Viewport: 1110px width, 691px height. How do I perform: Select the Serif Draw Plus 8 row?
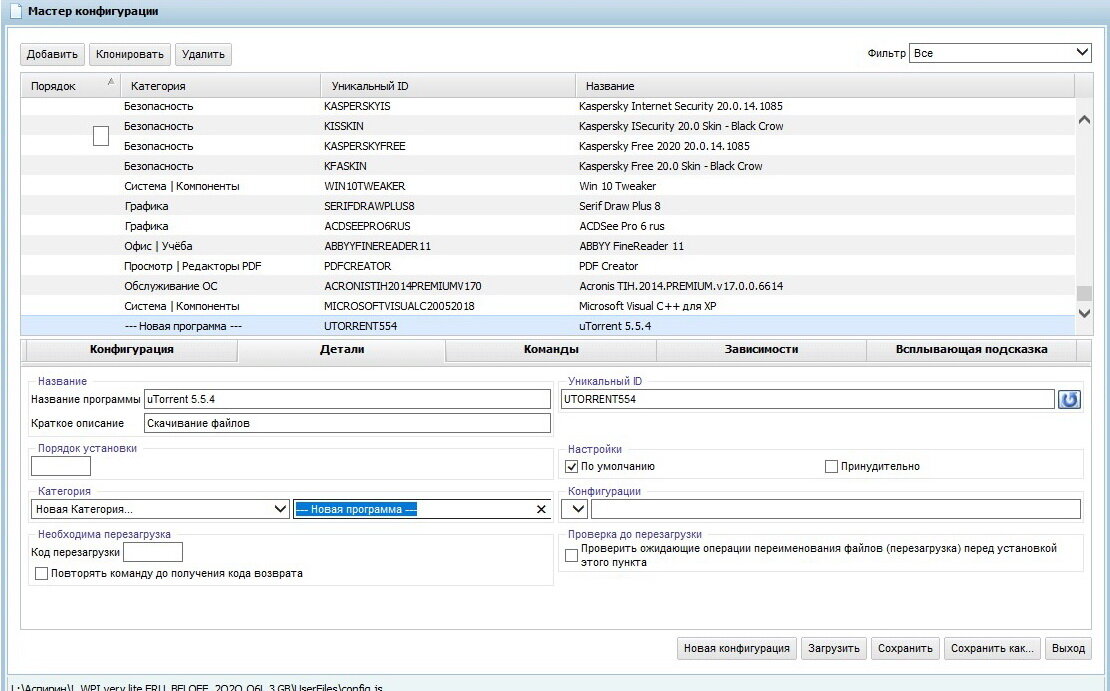(547, 206)
